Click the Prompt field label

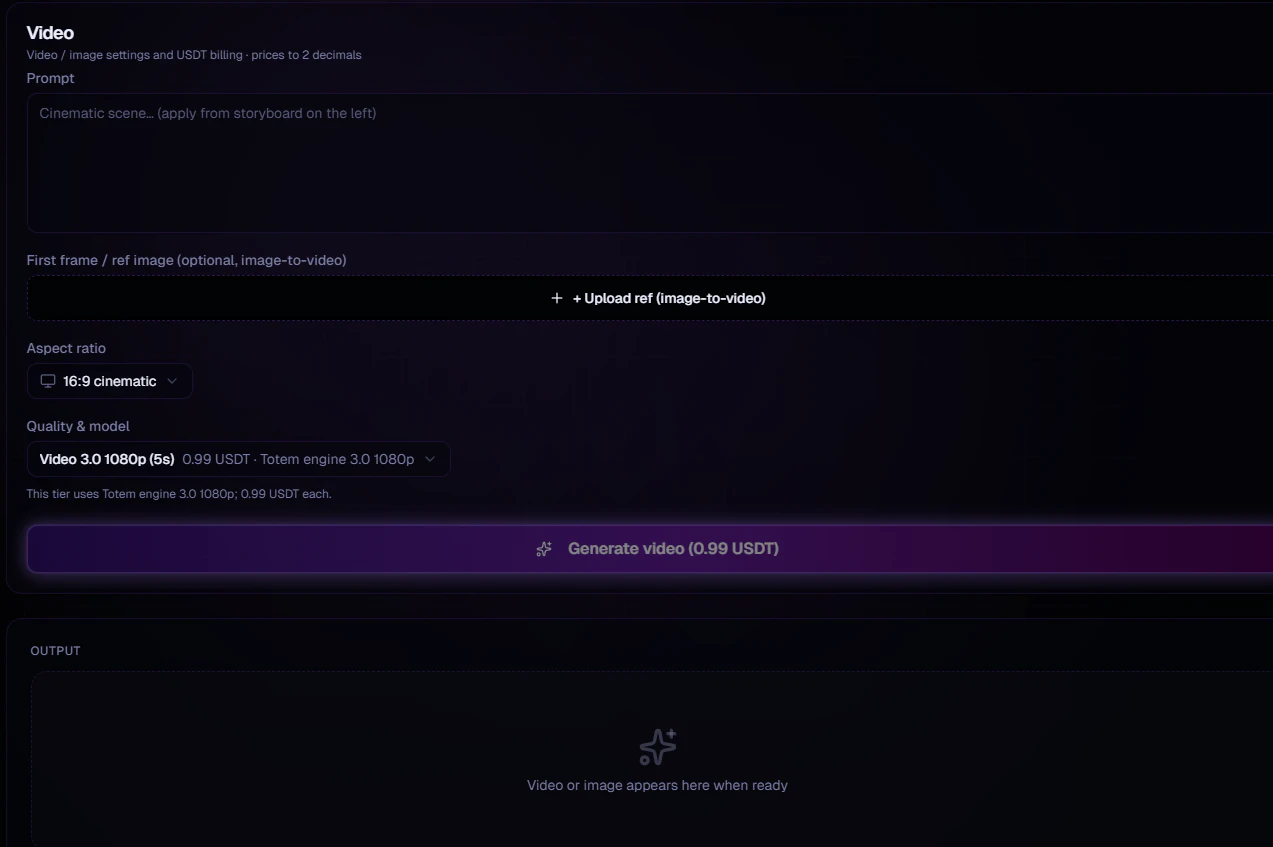[x=51, y=78]
